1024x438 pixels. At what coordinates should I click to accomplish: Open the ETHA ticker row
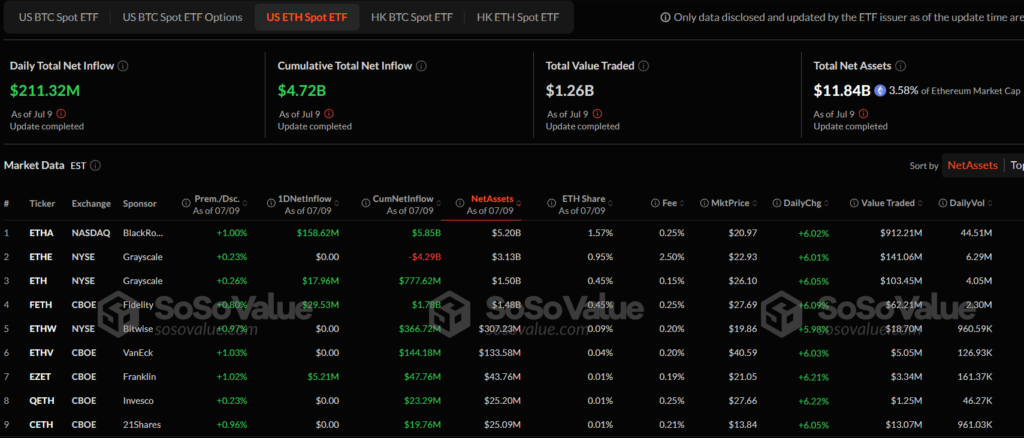[42, 233]
